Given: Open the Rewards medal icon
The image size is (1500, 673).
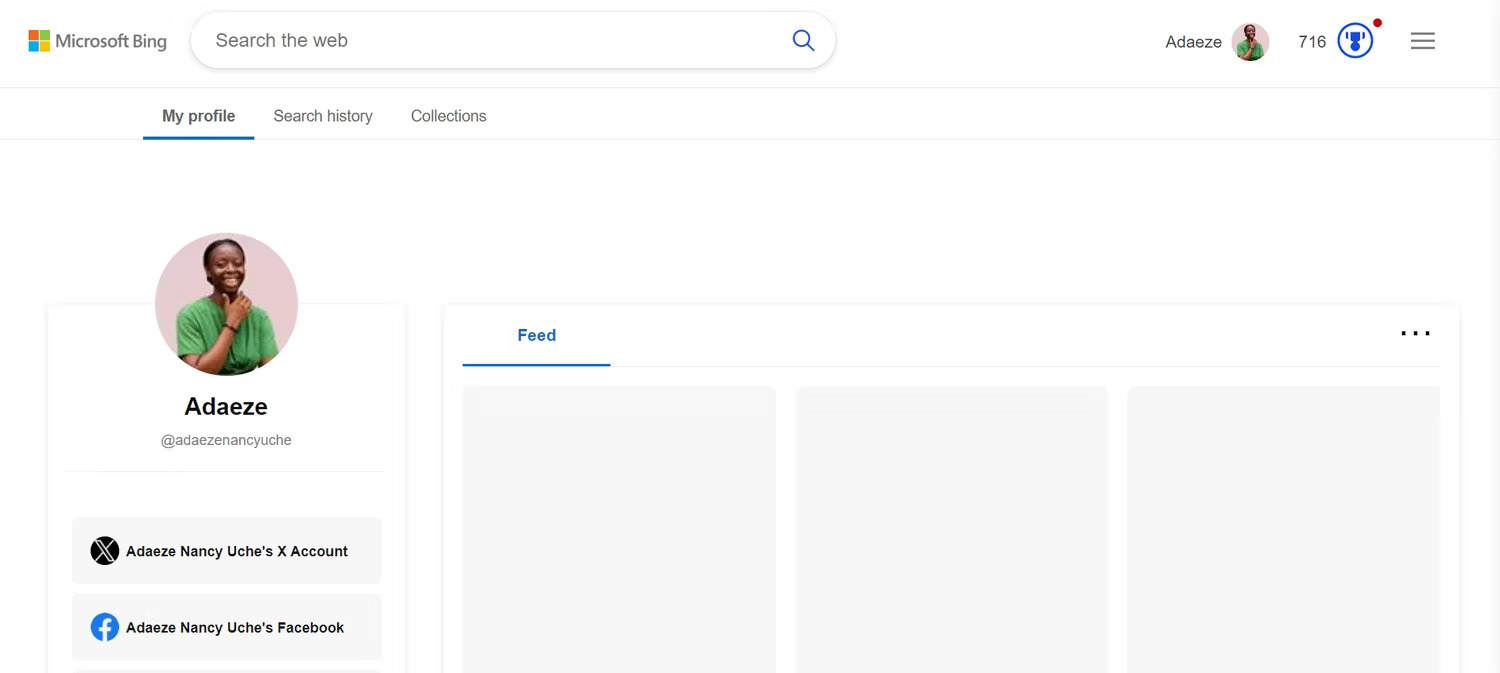Looking at the screenshot, I should tap(1355, 41).
